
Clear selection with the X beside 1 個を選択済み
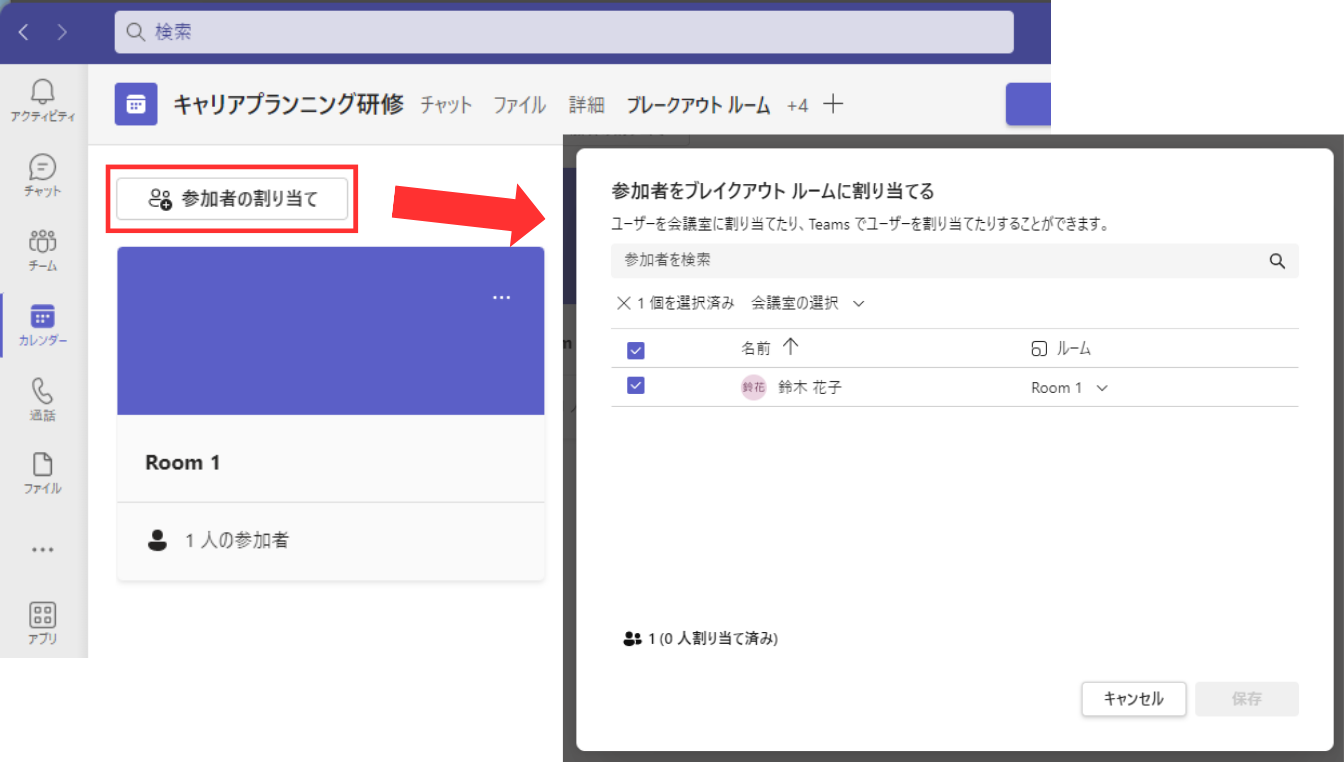tap(624, 303)
